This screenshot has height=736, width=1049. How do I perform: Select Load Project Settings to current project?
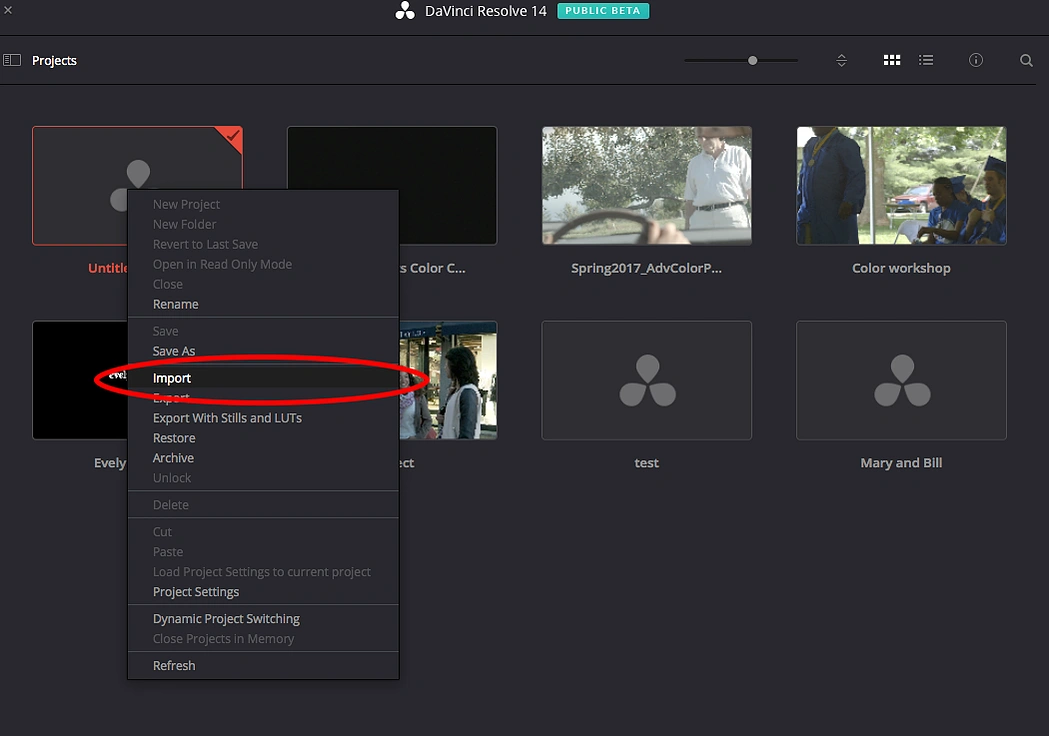click(264, 572)
